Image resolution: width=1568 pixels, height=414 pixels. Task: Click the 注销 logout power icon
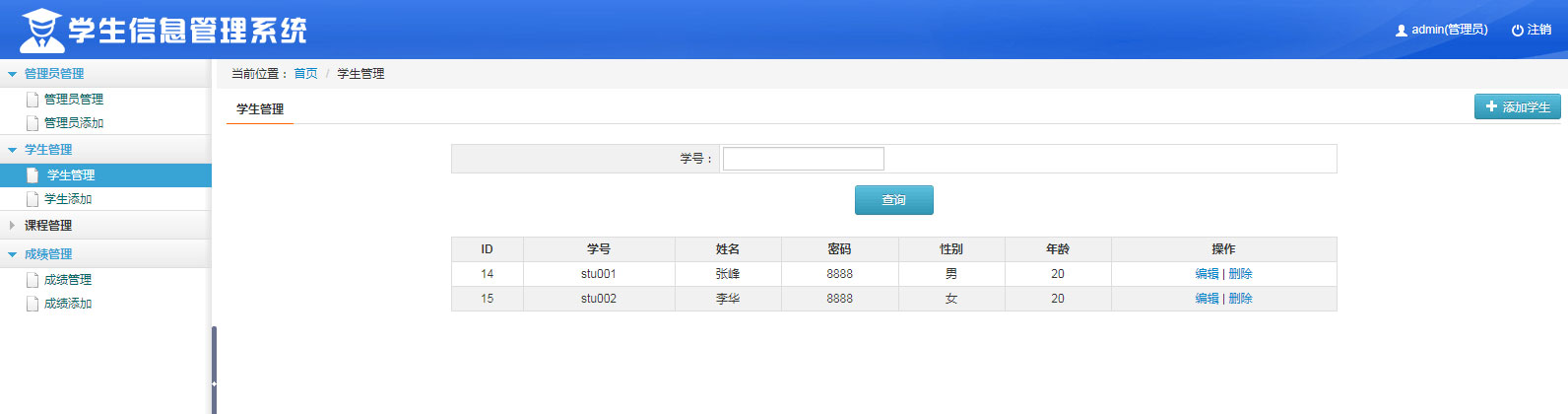point(1518,31)
